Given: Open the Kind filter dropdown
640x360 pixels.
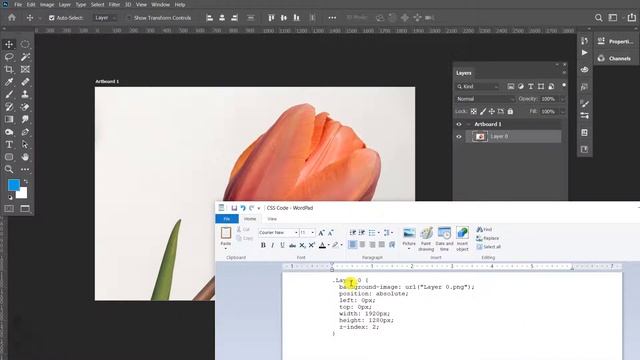Looking at the screenshot, I should (478, 87).
